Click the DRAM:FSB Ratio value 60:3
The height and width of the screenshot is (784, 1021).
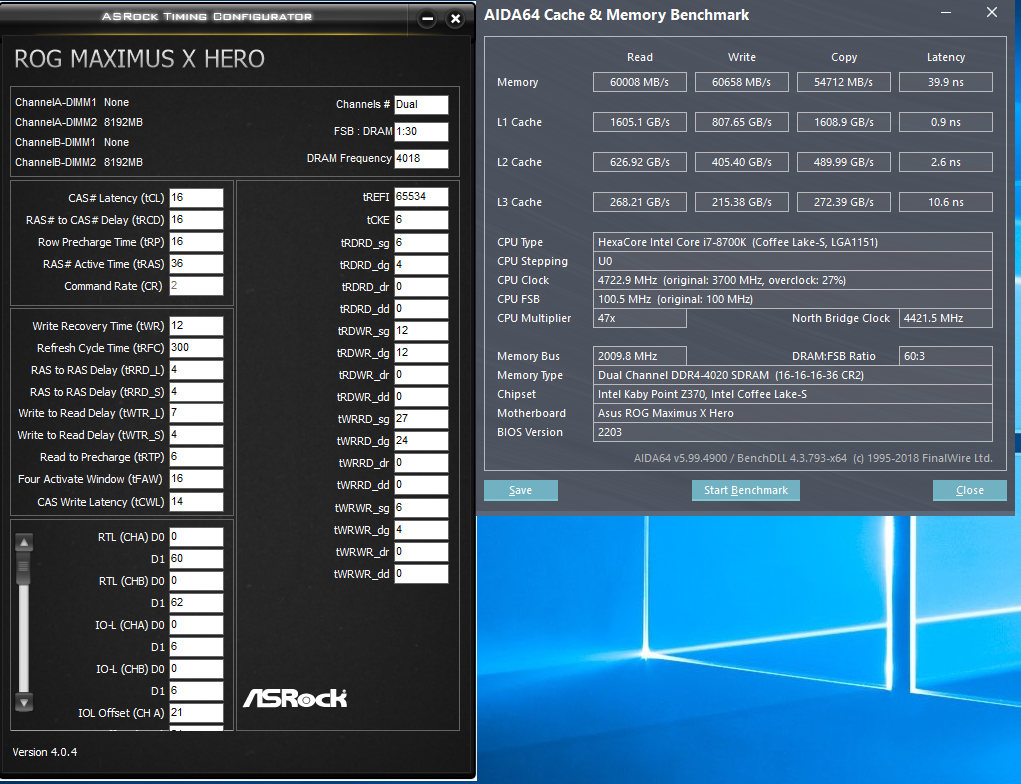pyautogui.click(x=945, y=356)
